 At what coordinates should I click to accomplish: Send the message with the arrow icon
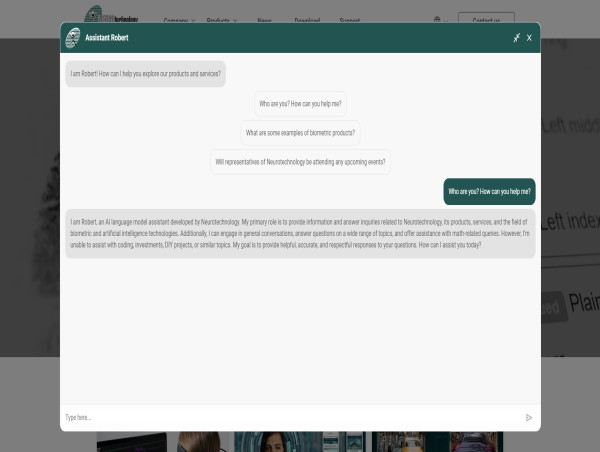[528, 417]
